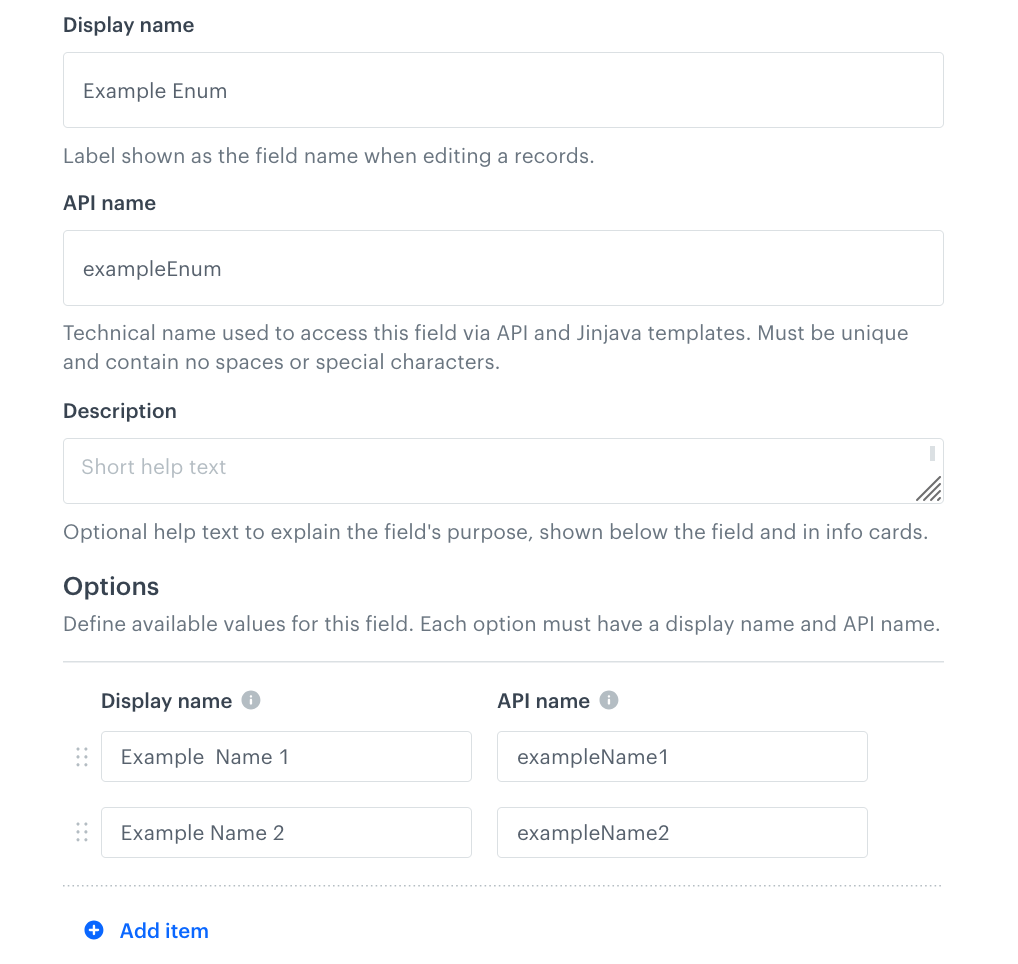This screenshot has height=964, width=1018.
Task: Click the Description label above the help text box
Action: point(119,410)
